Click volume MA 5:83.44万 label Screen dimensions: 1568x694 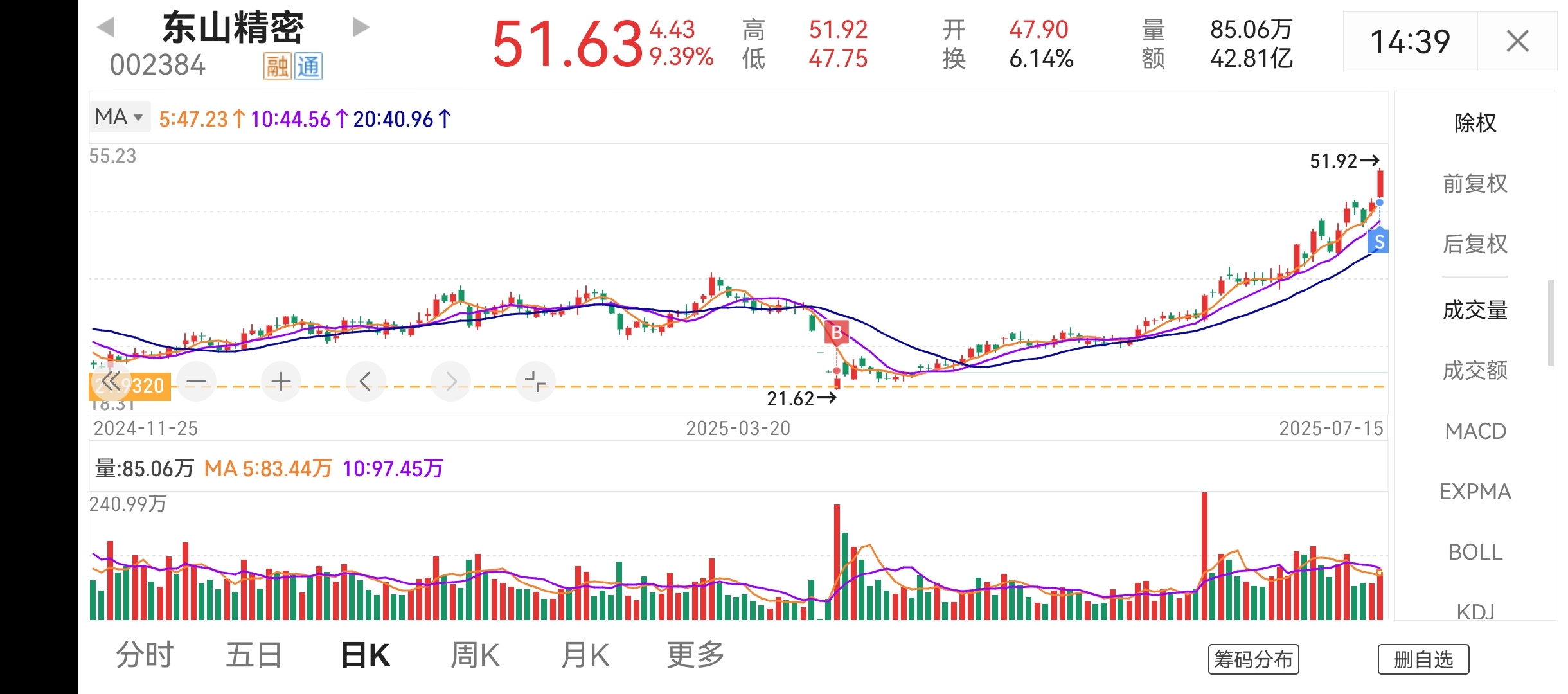click(268, 468)
